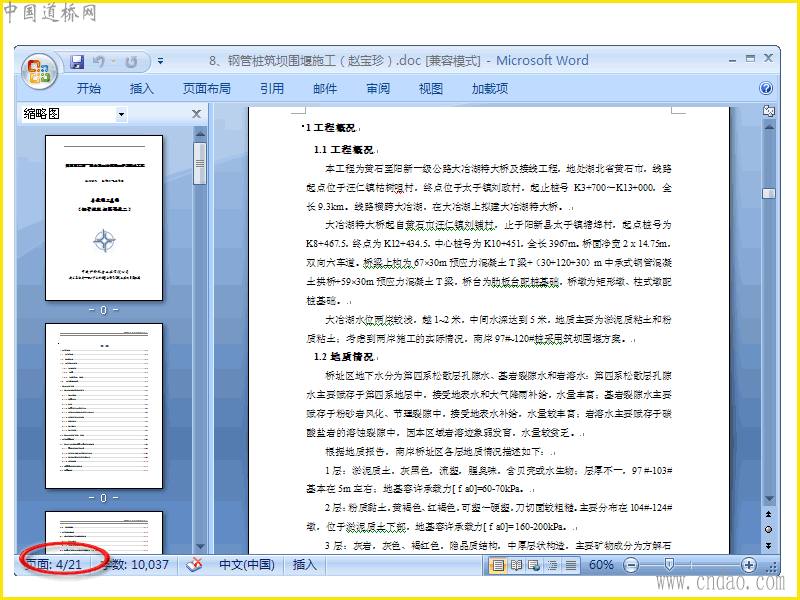This screenshot has height=600, width=800.
Task: Go to the 加载项 ribbon tab
Action: (x=490, y=89)
